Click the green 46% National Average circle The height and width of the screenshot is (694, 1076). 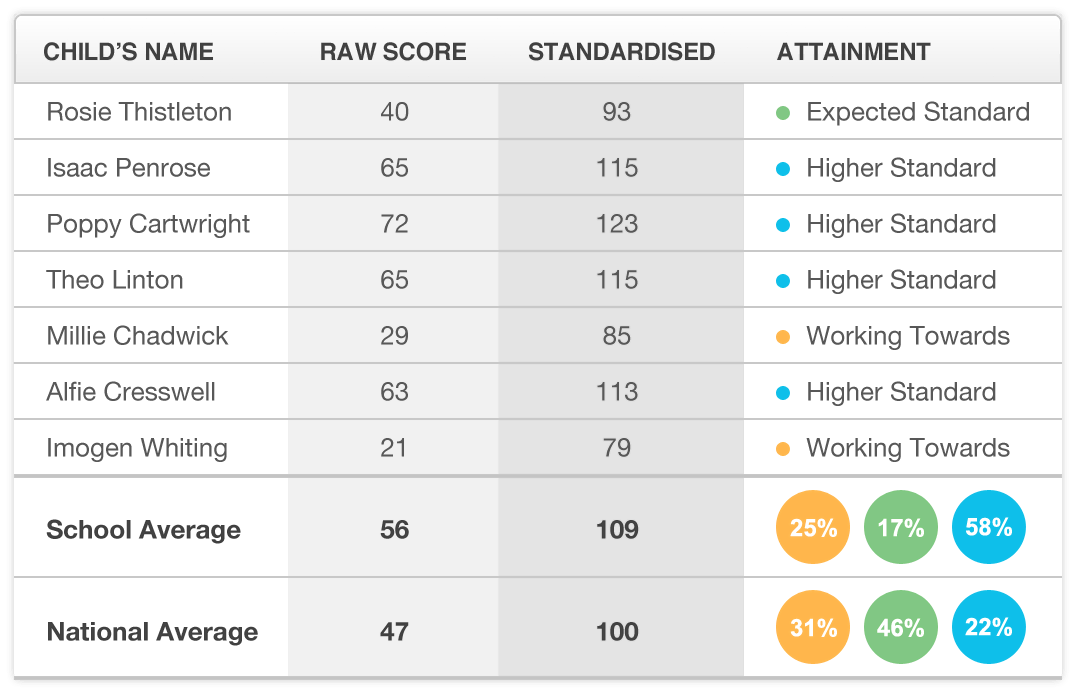tap(901, 628)
